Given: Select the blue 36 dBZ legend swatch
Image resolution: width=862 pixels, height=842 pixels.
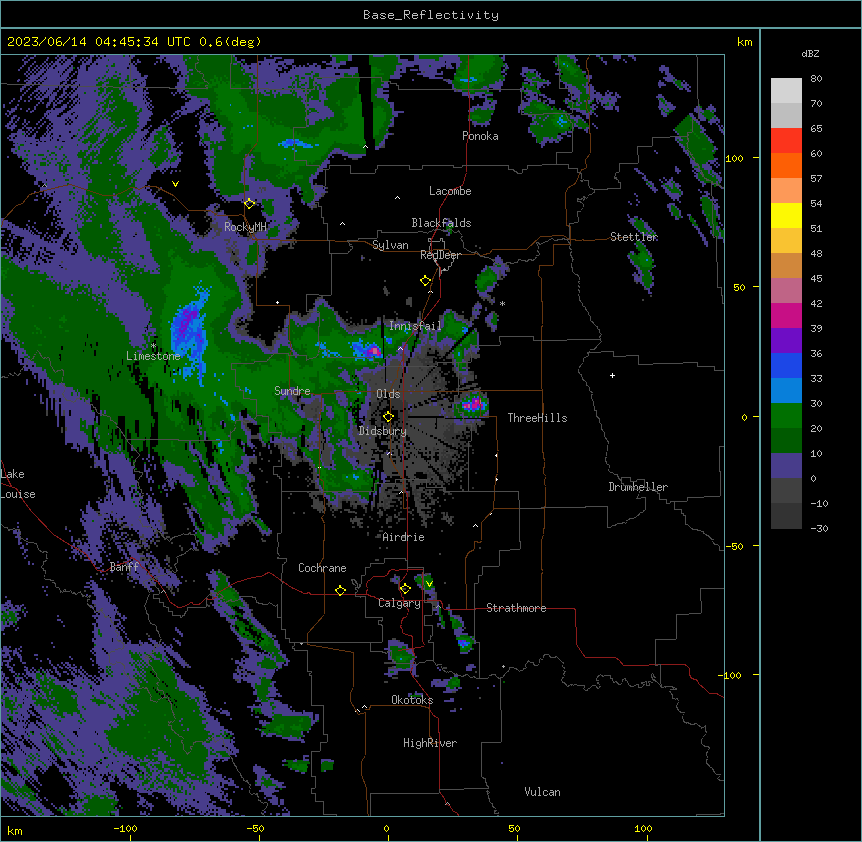Looking at the screenshot, I should [x=786, y=365].
